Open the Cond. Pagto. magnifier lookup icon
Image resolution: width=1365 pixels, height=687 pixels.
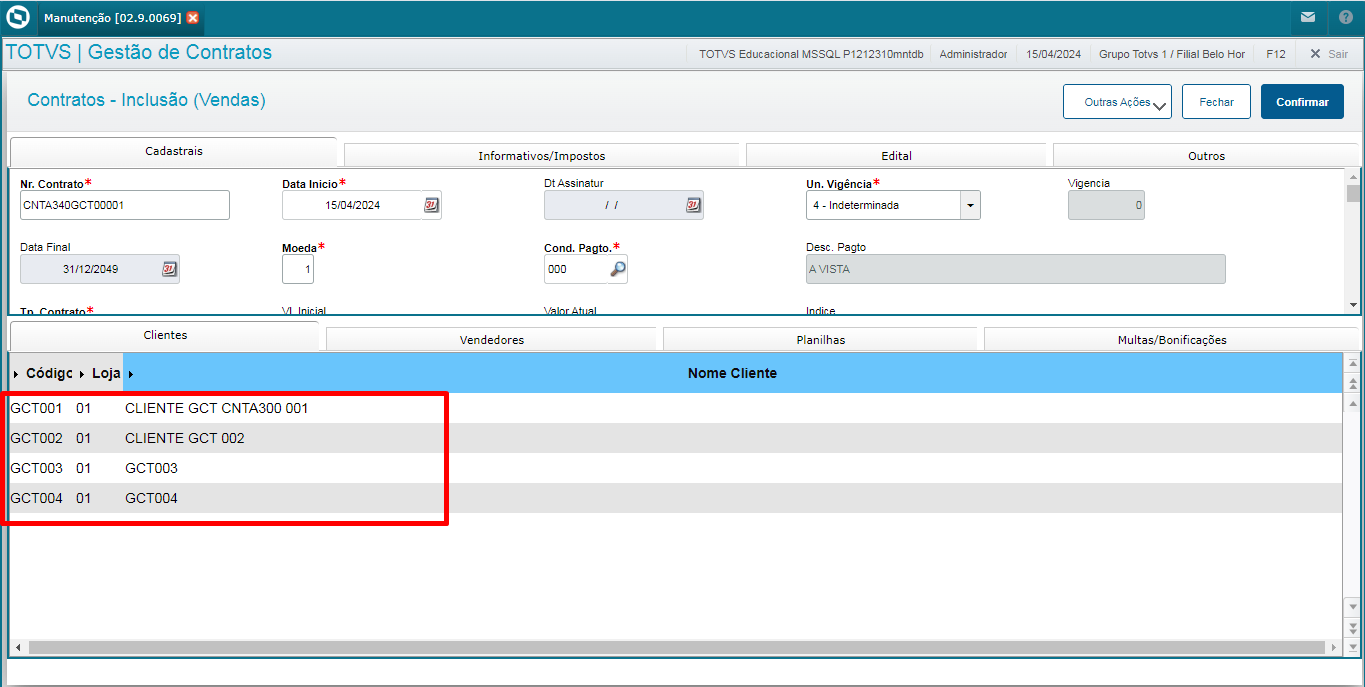pos(618,269)
